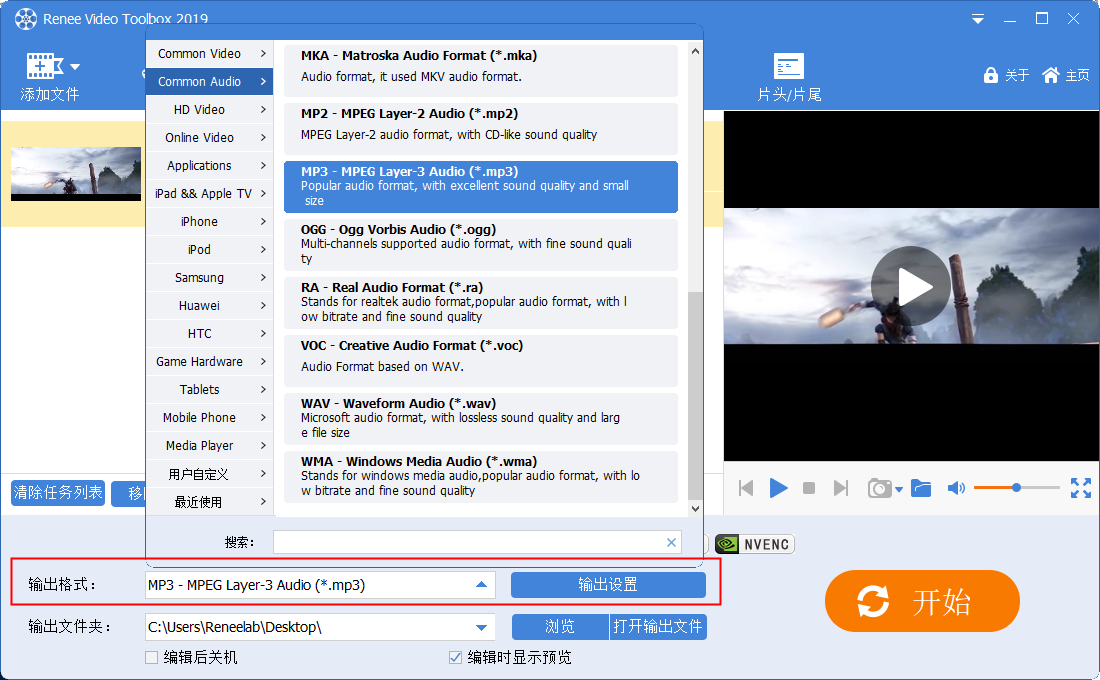This screenshot has height=680, width=1100.
Task: Click the large play overlay on preview
Action: coord(911,286)
